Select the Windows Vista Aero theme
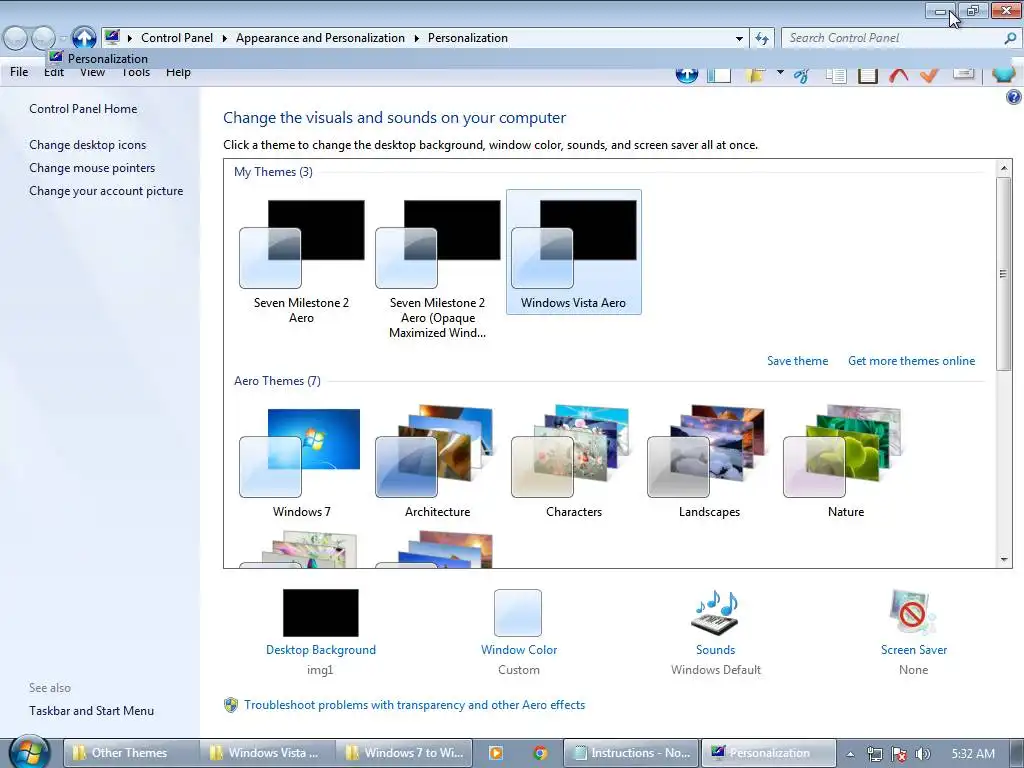The height and width of the screenshot is (768, 1024). [x=573, y=252]
